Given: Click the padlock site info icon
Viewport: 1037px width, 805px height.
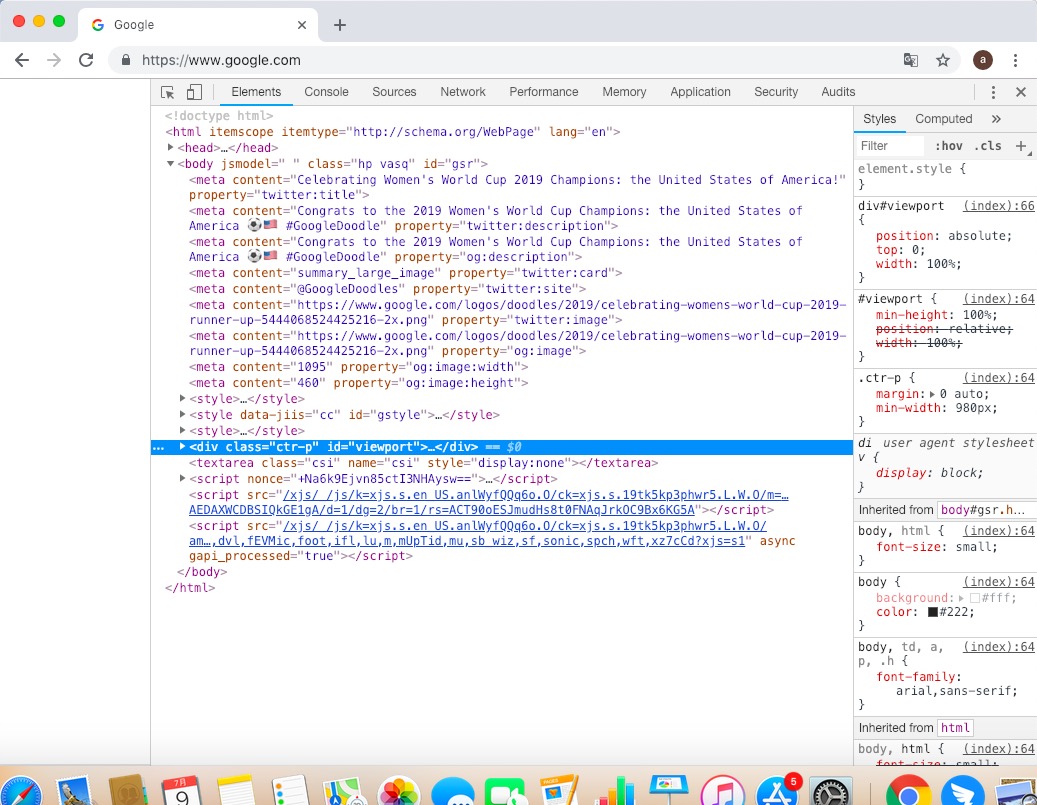Looking at the screenshot, I should click(x=126, y=60).
